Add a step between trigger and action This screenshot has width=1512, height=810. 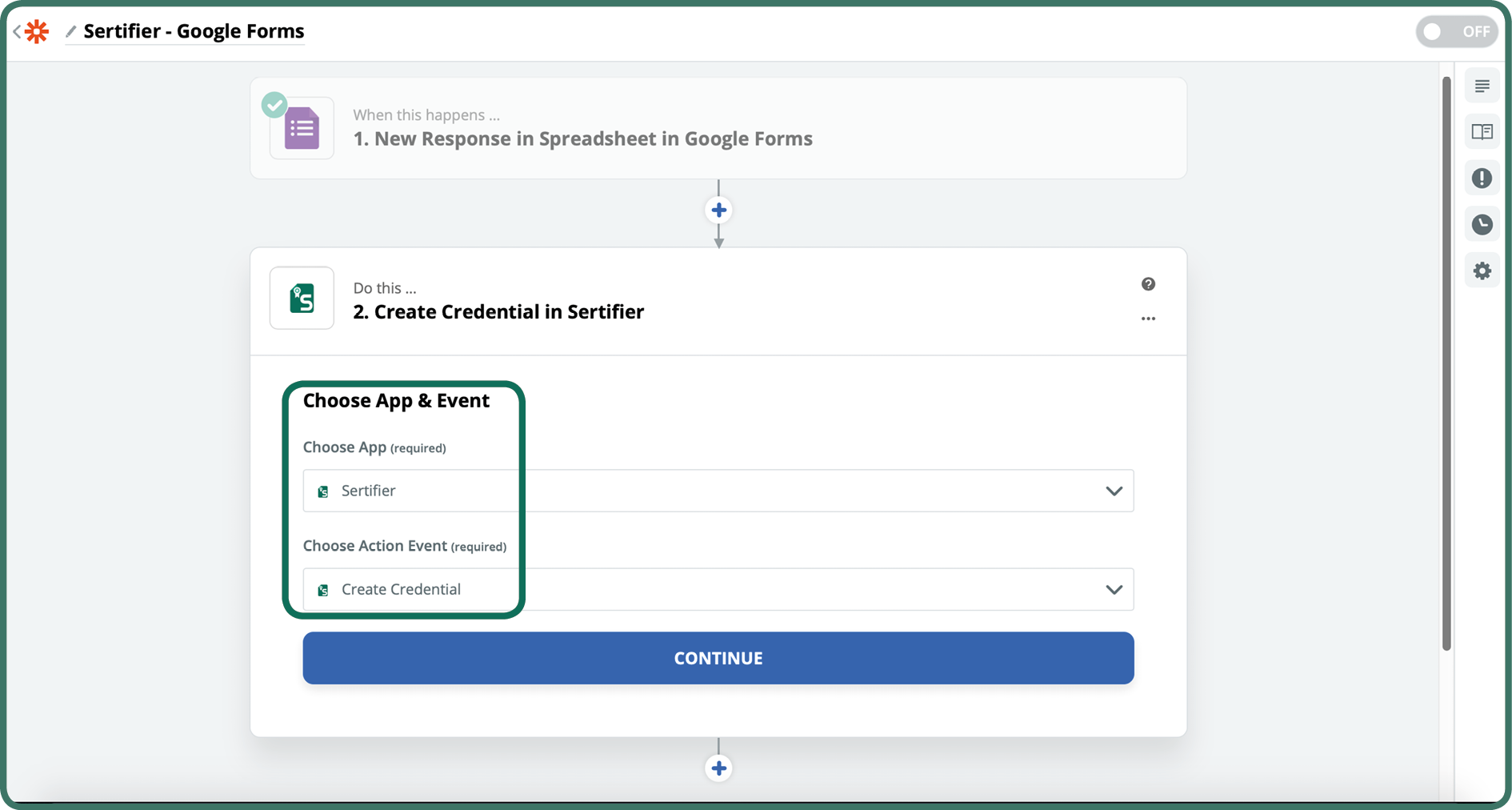718,210
